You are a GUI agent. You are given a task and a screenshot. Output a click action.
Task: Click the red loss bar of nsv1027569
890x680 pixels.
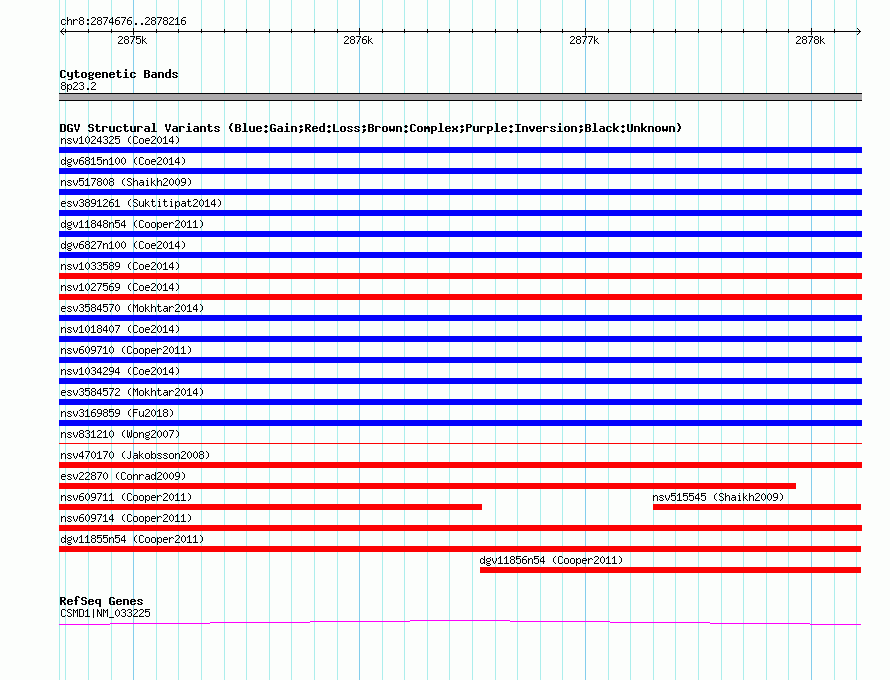point(460,297)
